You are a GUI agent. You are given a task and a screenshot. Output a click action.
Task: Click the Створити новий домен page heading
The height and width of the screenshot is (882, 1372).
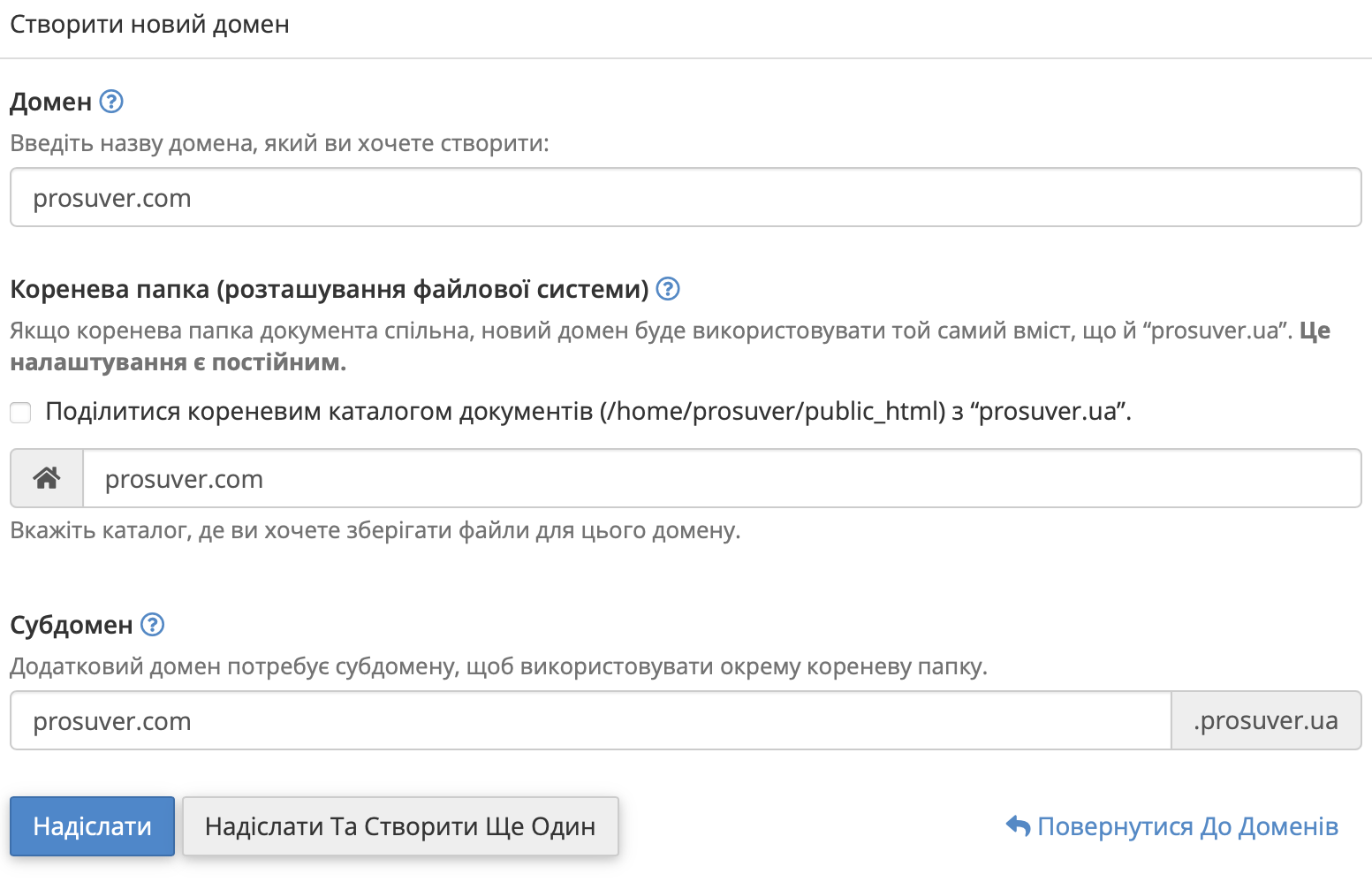[148, 24]
